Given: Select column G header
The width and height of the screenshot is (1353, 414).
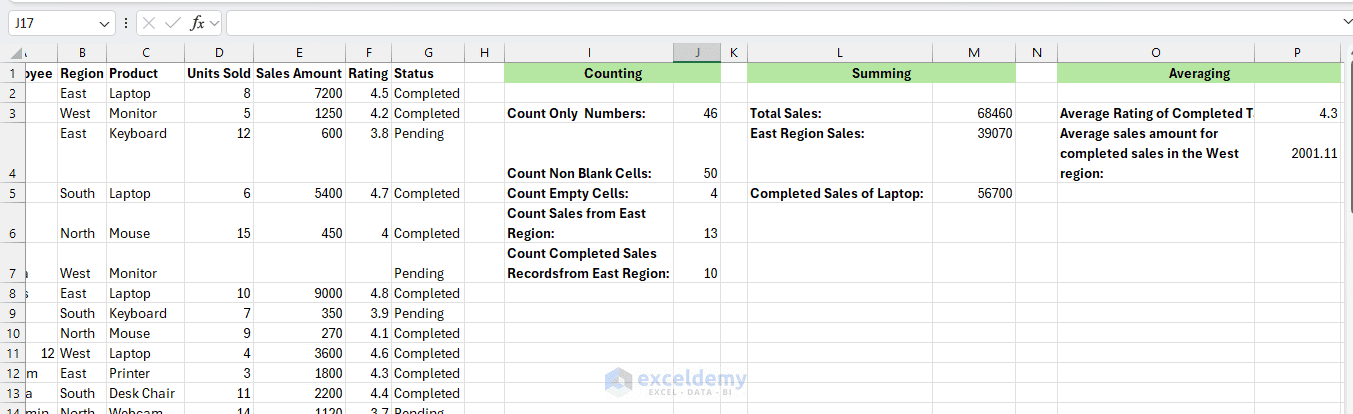Looking at the screenshot, I should click(x=428, y=53).
